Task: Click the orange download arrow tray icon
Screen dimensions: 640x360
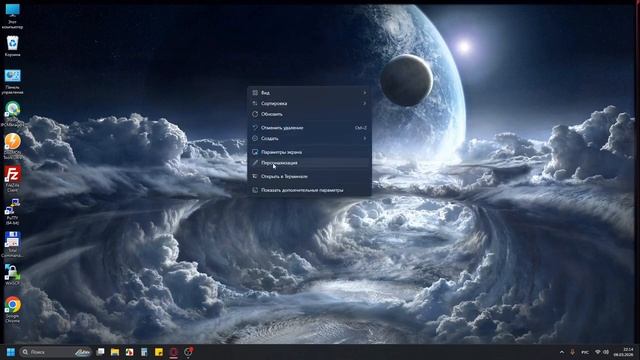Action: 573,352
